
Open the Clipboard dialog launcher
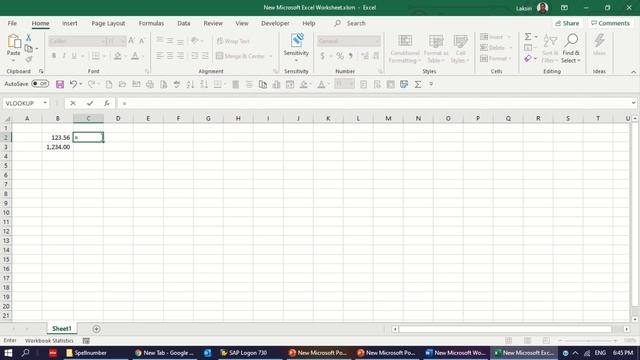point(41,71)
